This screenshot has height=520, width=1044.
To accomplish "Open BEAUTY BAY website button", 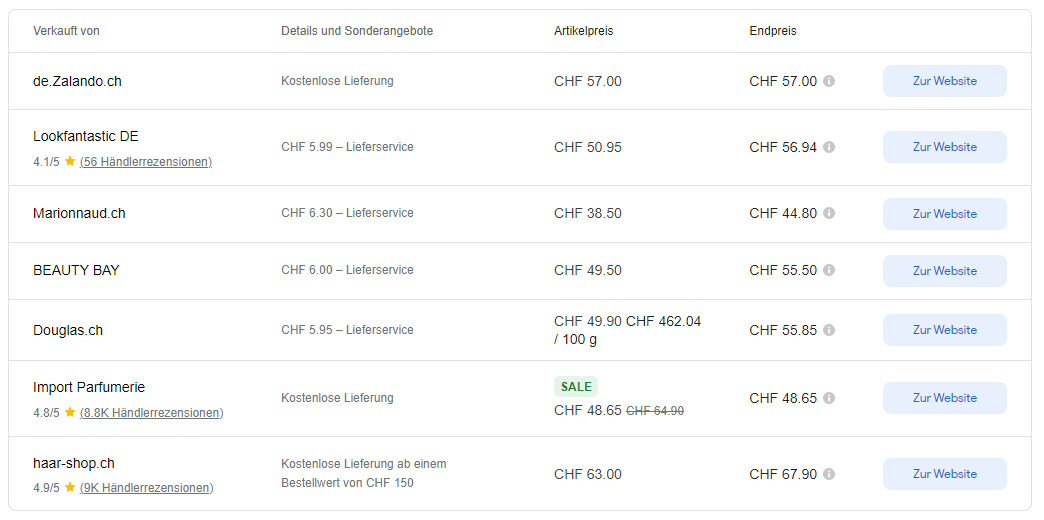I will (944, 271).
